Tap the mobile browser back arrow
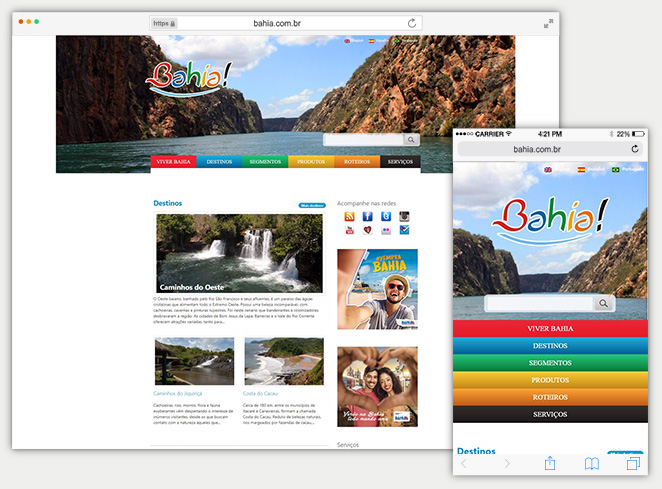 (x=464, y=464)
